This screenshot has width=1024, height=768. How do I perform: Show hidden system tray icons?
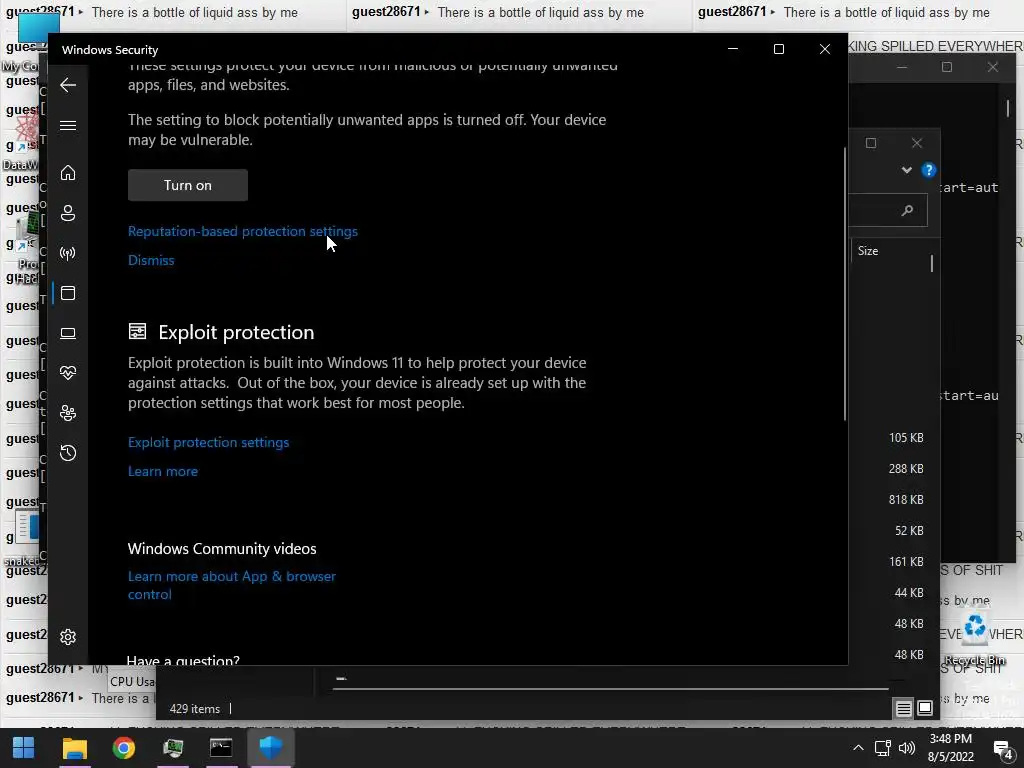click(x=858, y=748)
